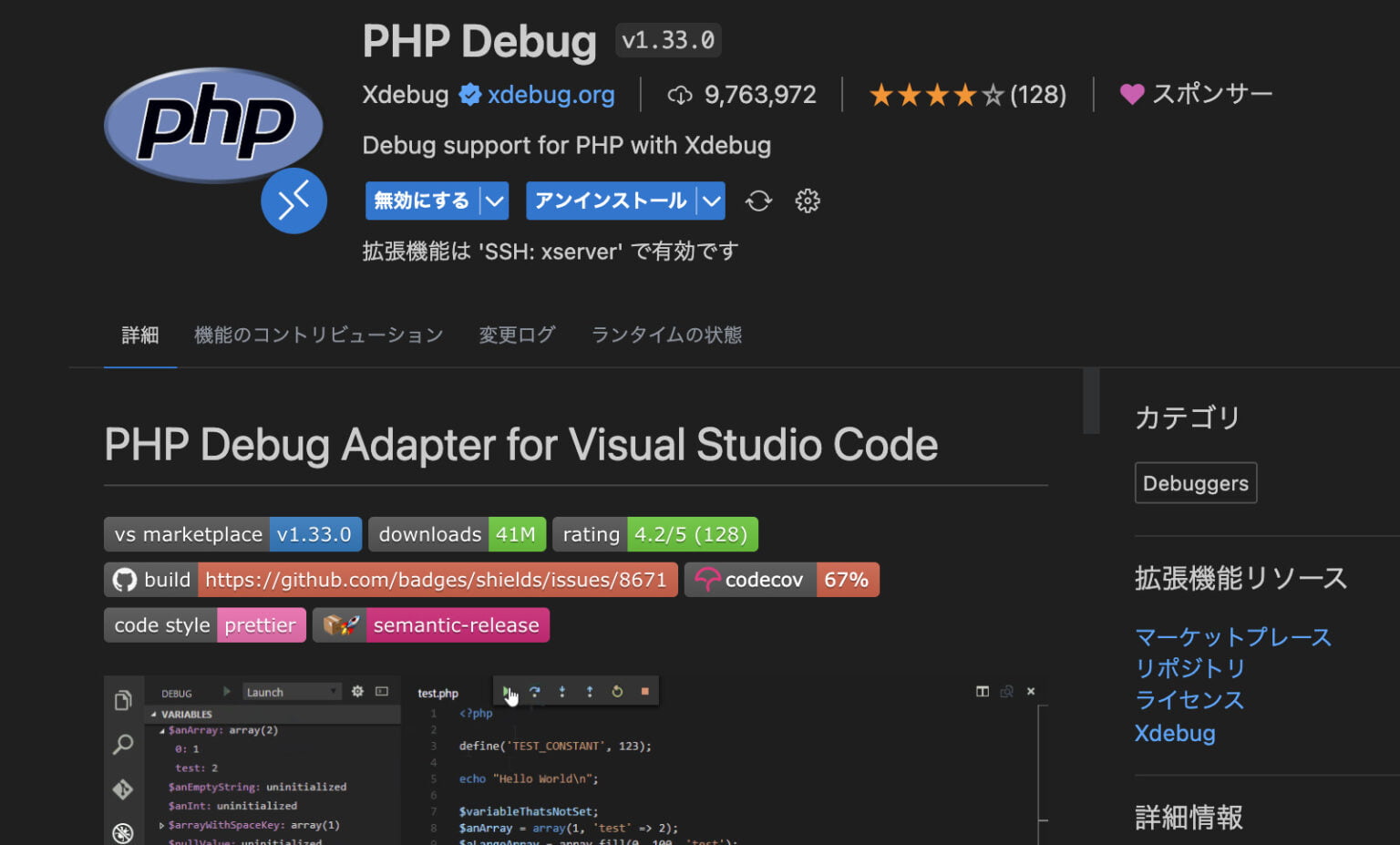Click the Step Over icon in the debug toolbar
The height and width of the screenshot is (845, 1400).
535,692
